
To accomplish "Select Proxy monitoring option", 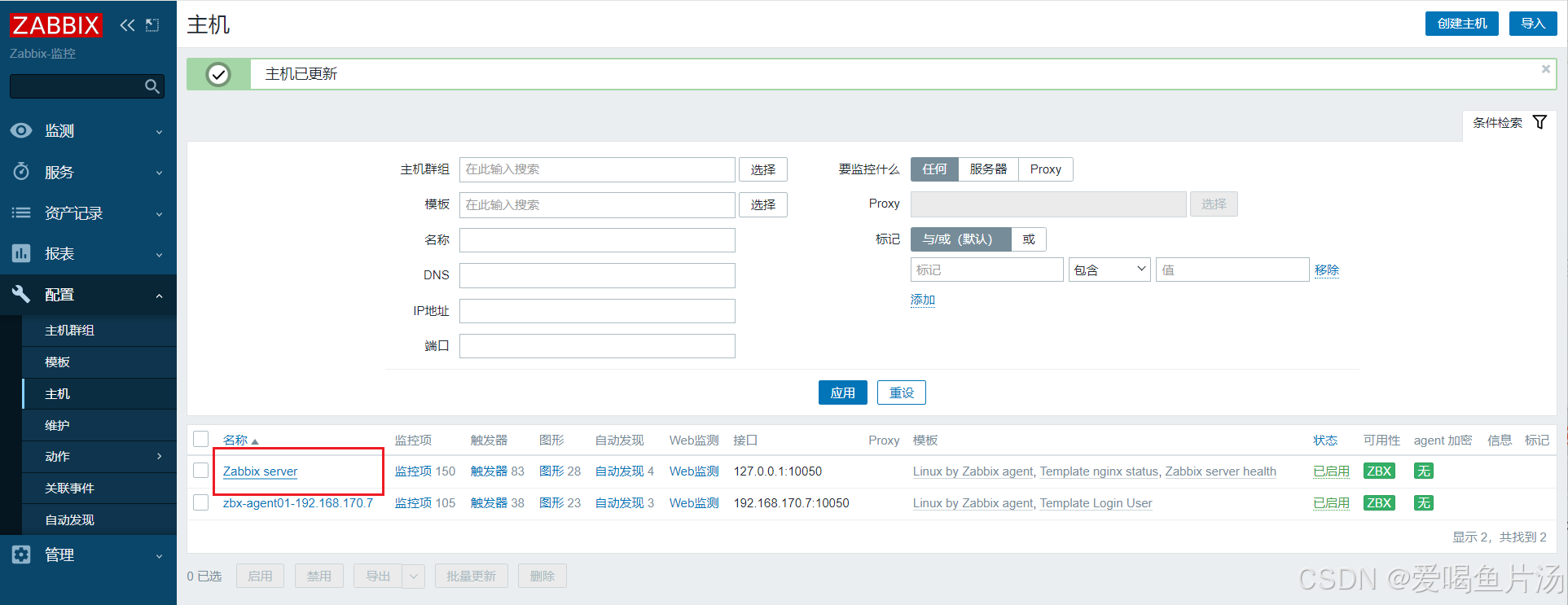I will 1045,169.
